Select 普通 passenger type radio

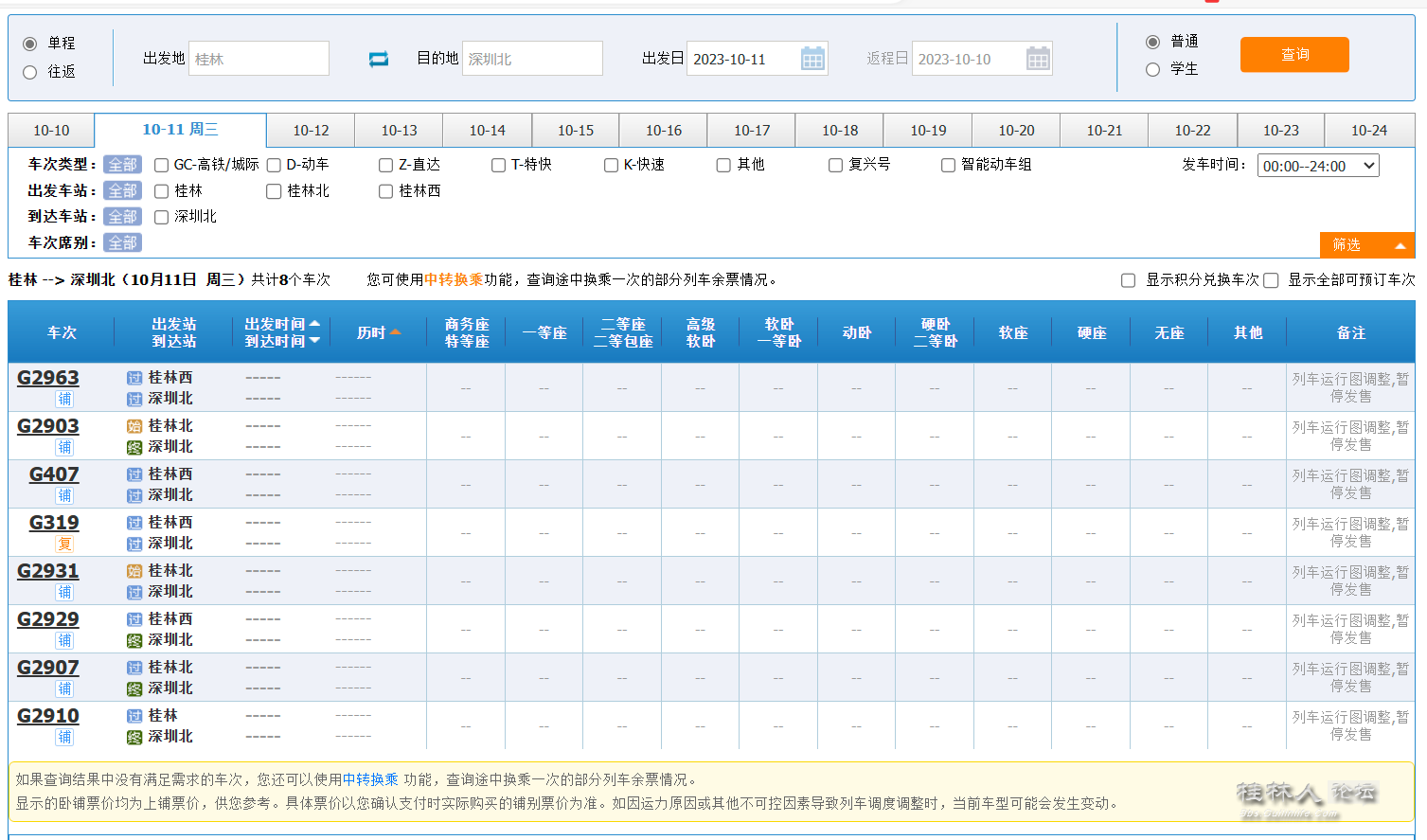click(x=1152, y=42)
